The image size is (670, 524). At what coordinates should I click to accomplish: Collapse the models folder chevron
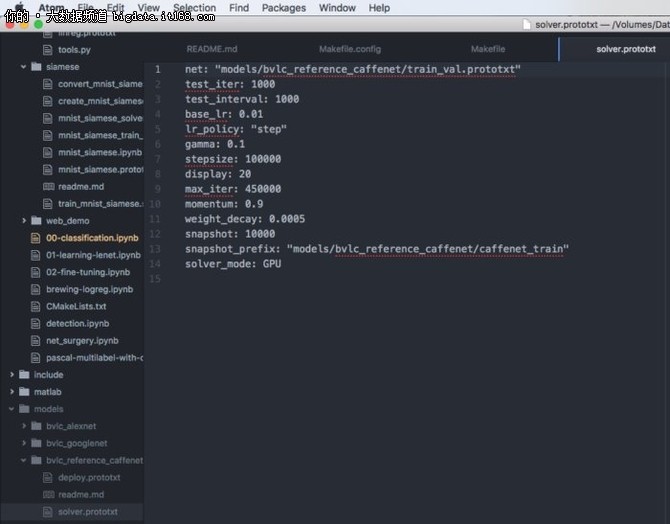click(12, 409)
